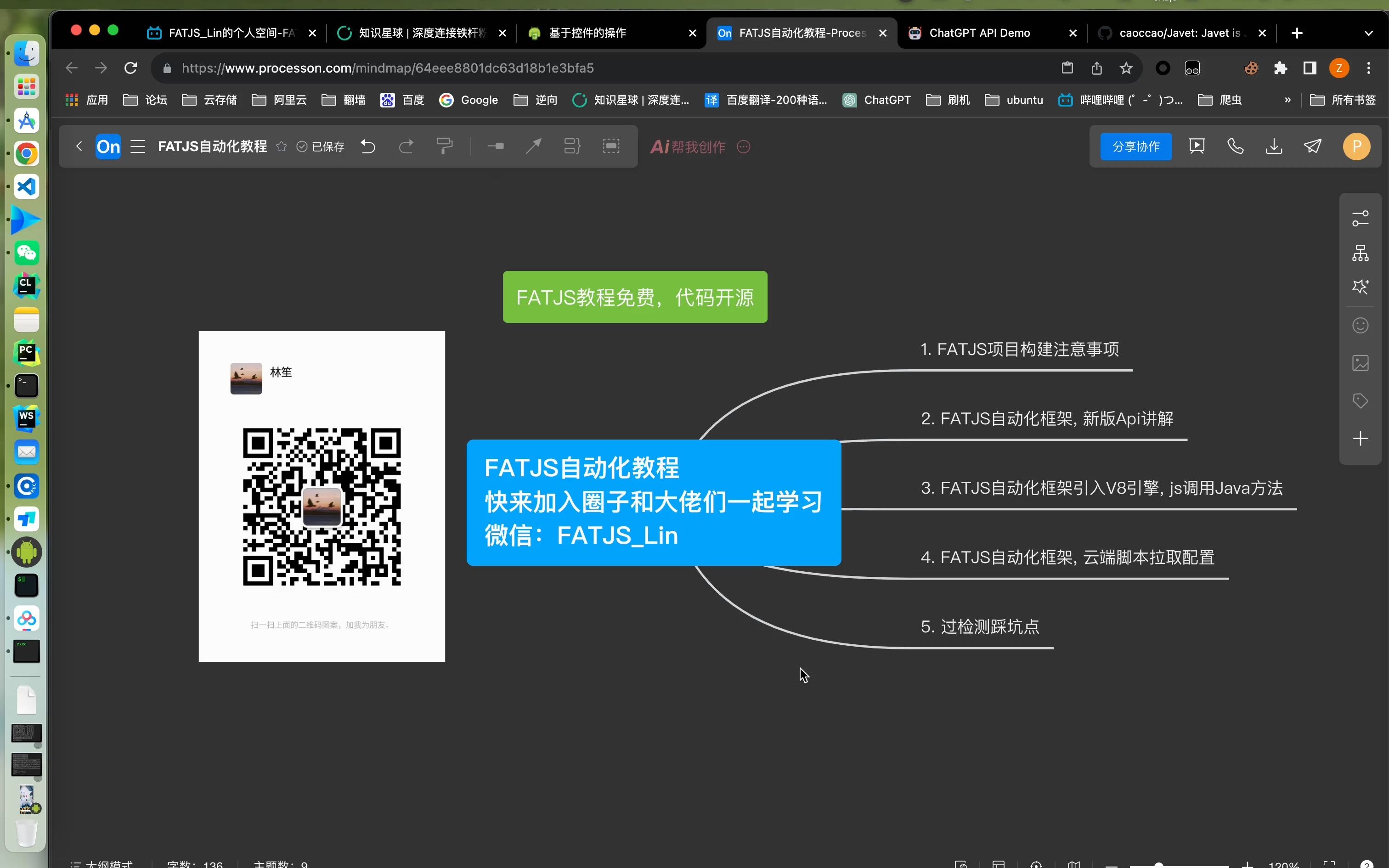Click the download export icon

[1274, 146]
